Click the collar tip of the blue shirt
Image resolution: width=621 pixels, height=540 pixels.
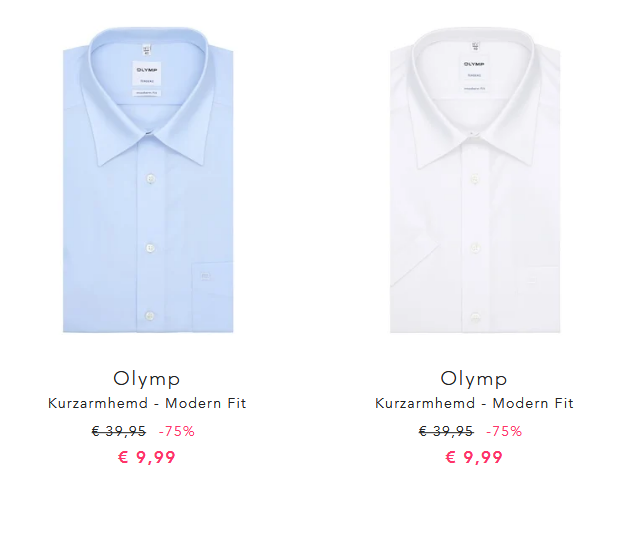(101, 162)
